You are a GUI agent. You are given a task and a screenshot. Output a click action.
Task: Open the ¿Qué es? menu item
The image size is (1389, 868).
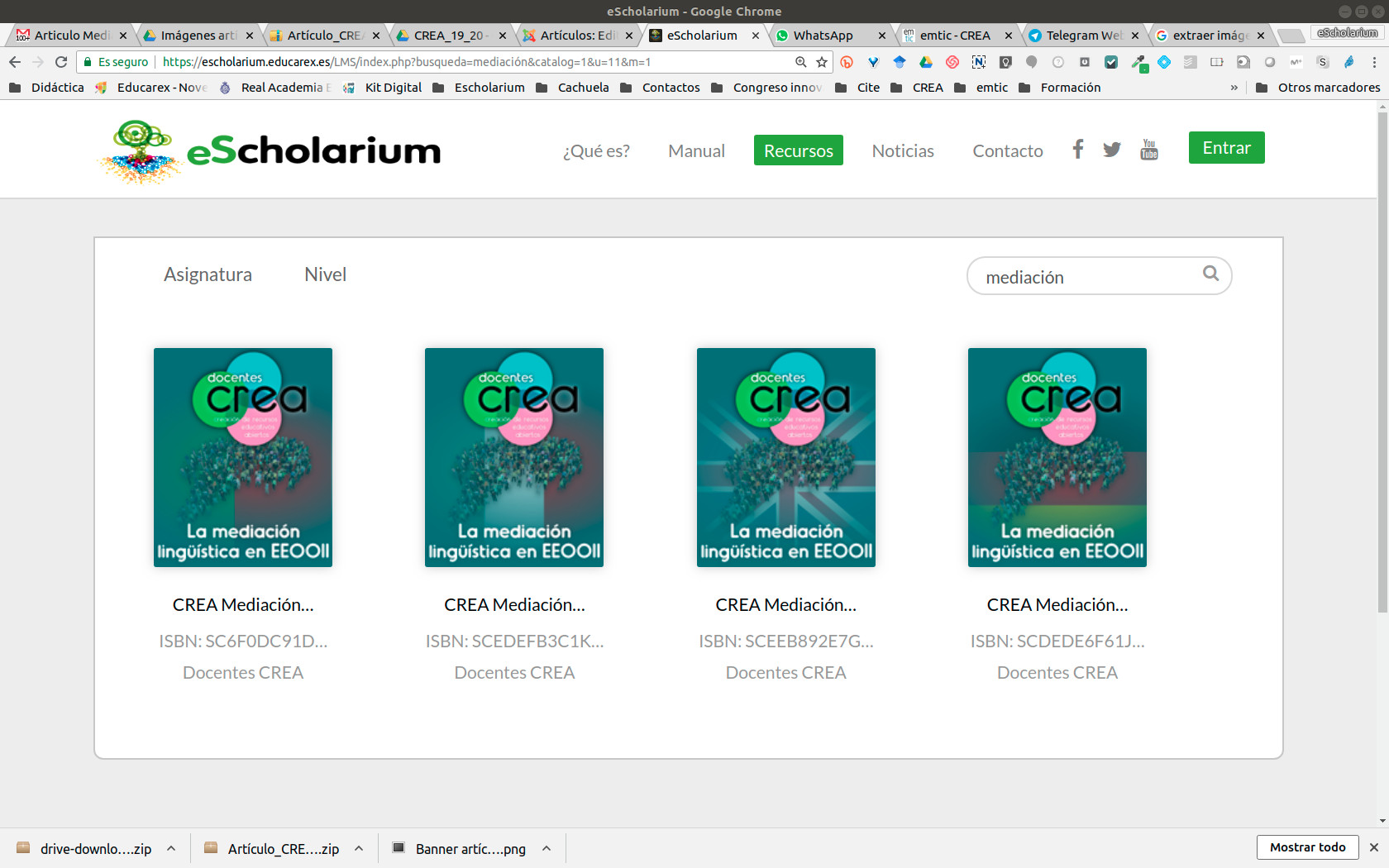(596, 150)
